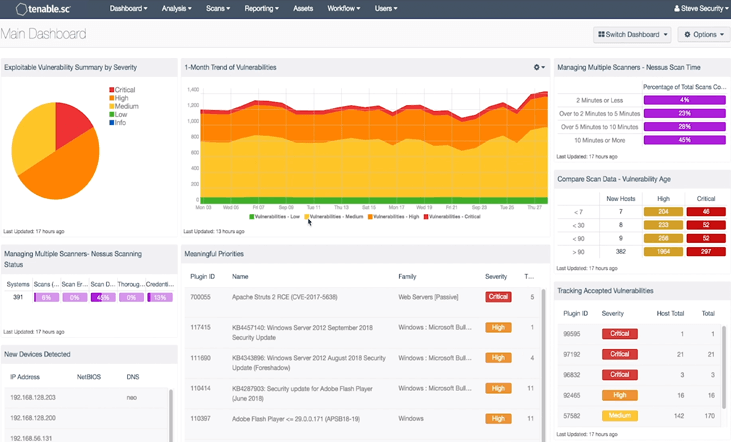The height and width of the screenshot is (442, 731).
Task: Click the 46 Critical cell for <7 days
Action: 706,212
